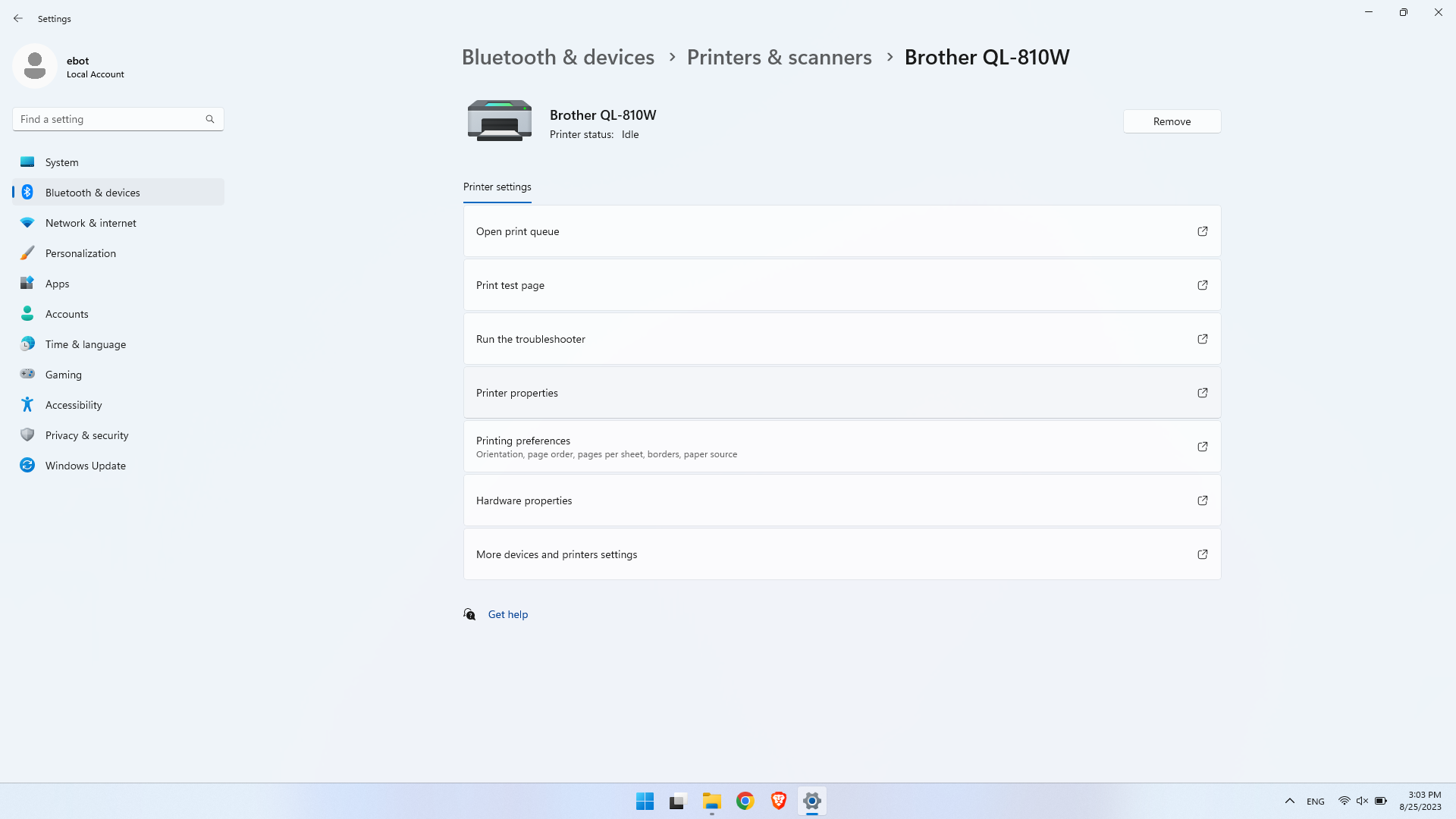
Task: Open the ebot user account avatar
Action: (x=35, y=66)
